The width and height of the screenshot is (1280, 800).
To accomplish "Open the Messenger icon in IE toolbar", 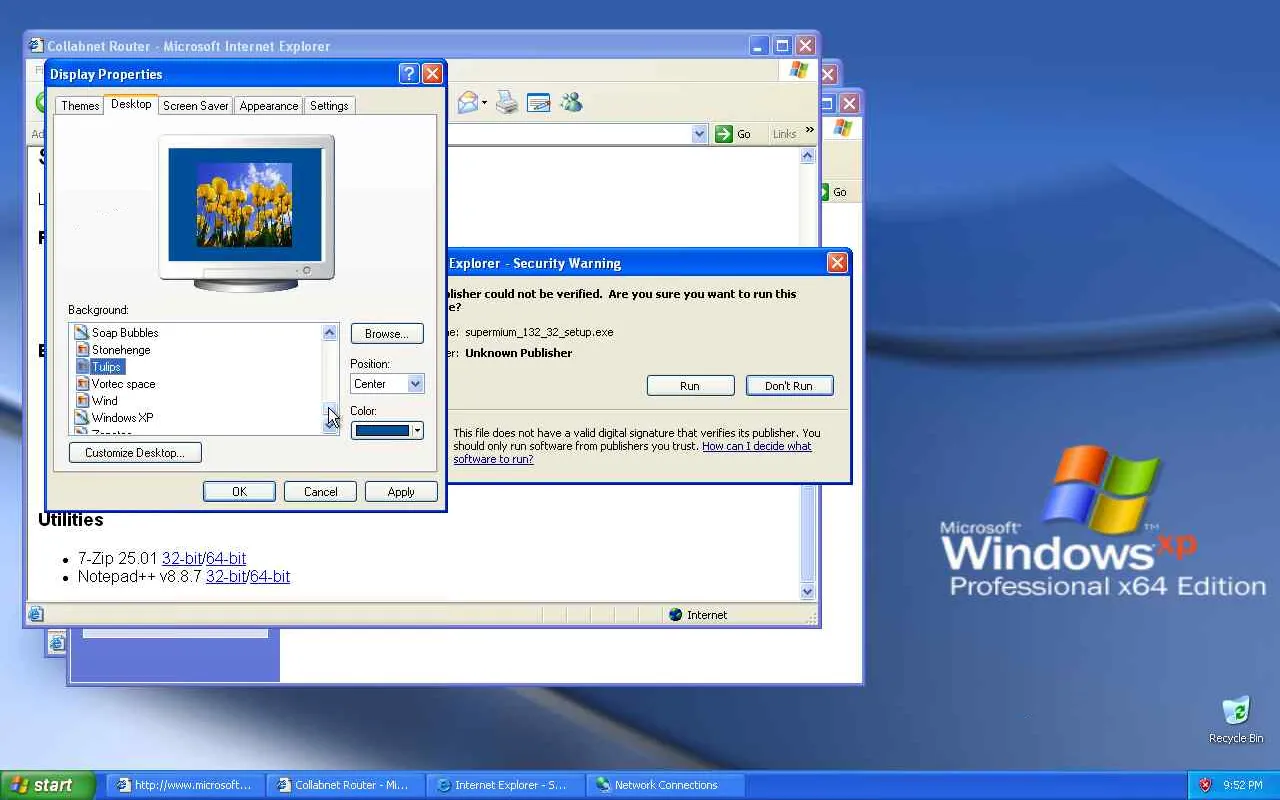I will 571,103.
